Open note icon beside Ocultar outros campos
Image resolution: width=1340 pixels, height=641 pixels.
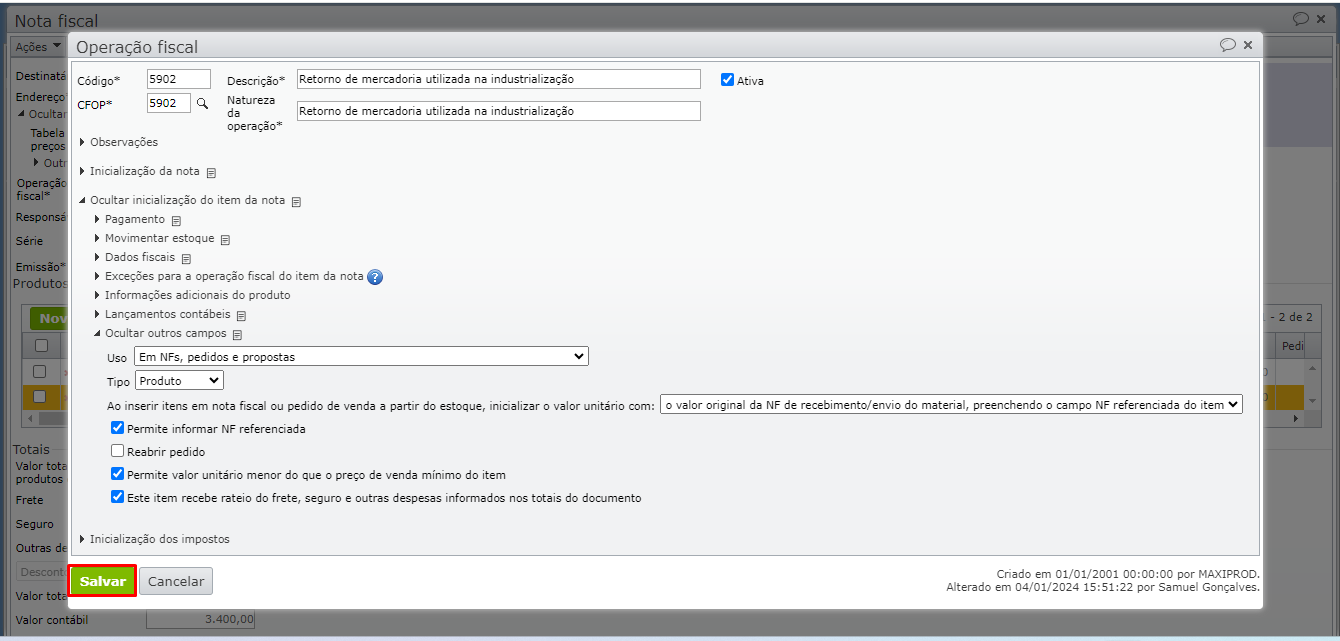pyautogui.click(x=237, y=334)
